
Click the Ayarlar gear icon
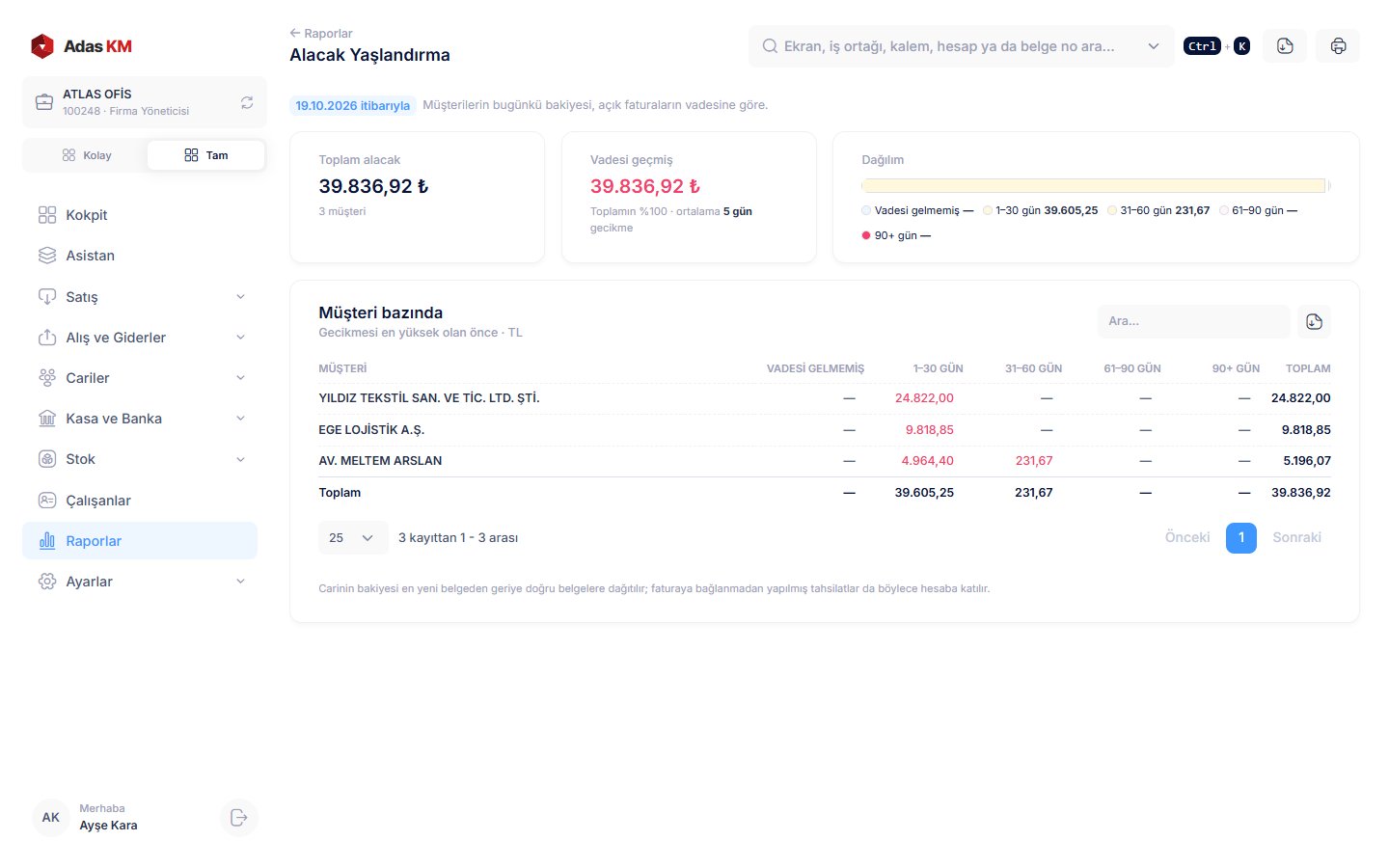[x=47, y=582]
